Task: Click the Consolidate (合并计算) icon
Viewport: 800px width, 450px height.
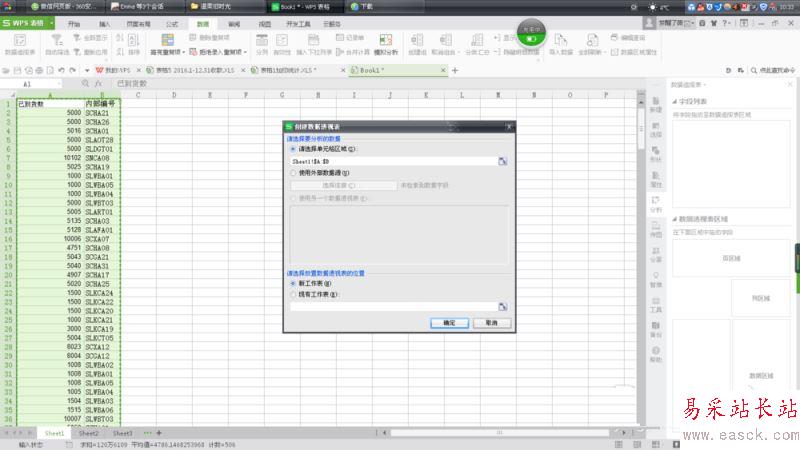Action: (x=340, y=52)
